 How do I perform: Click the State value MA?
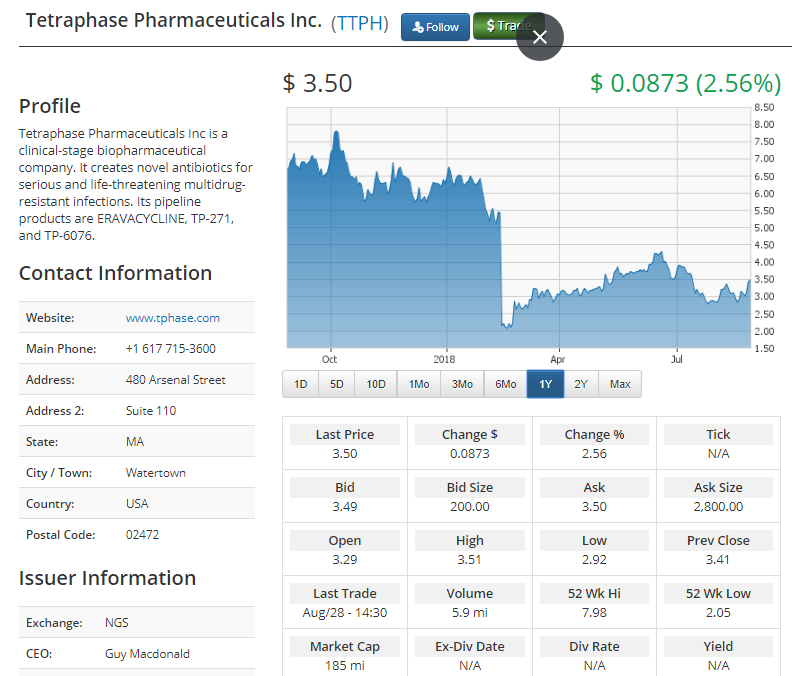[x=135, y=442]
